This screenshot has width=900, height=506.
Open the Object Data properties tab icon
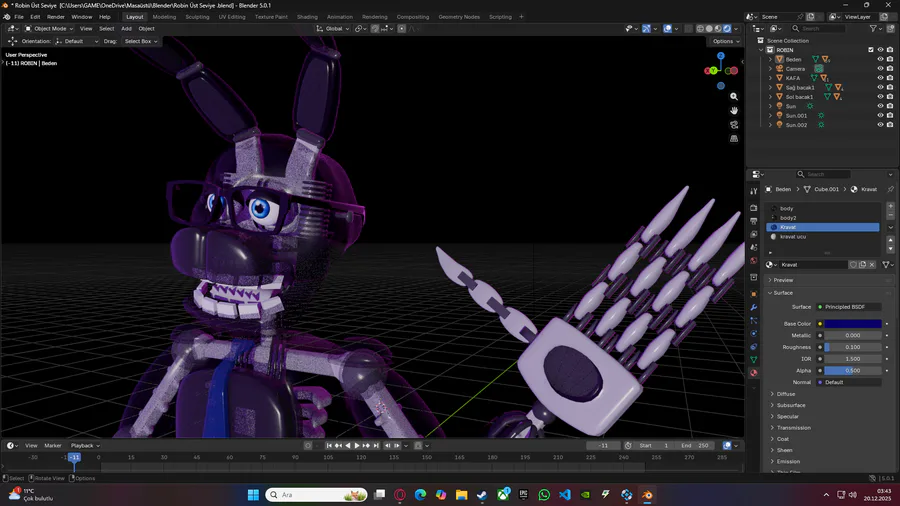click(x=754, y=360)
